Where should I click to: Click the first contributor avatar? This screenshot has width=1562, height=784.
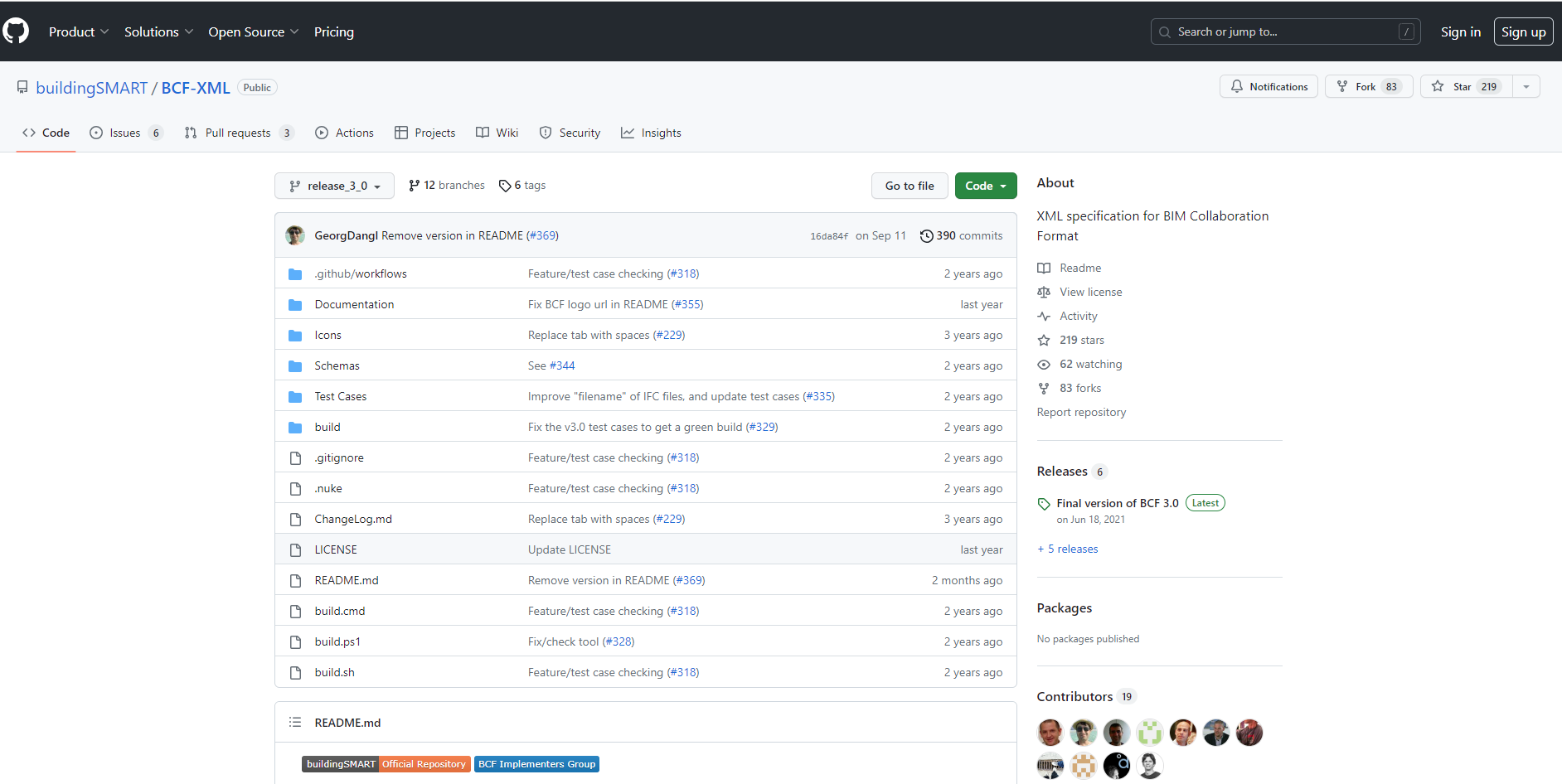point(1050,733)
